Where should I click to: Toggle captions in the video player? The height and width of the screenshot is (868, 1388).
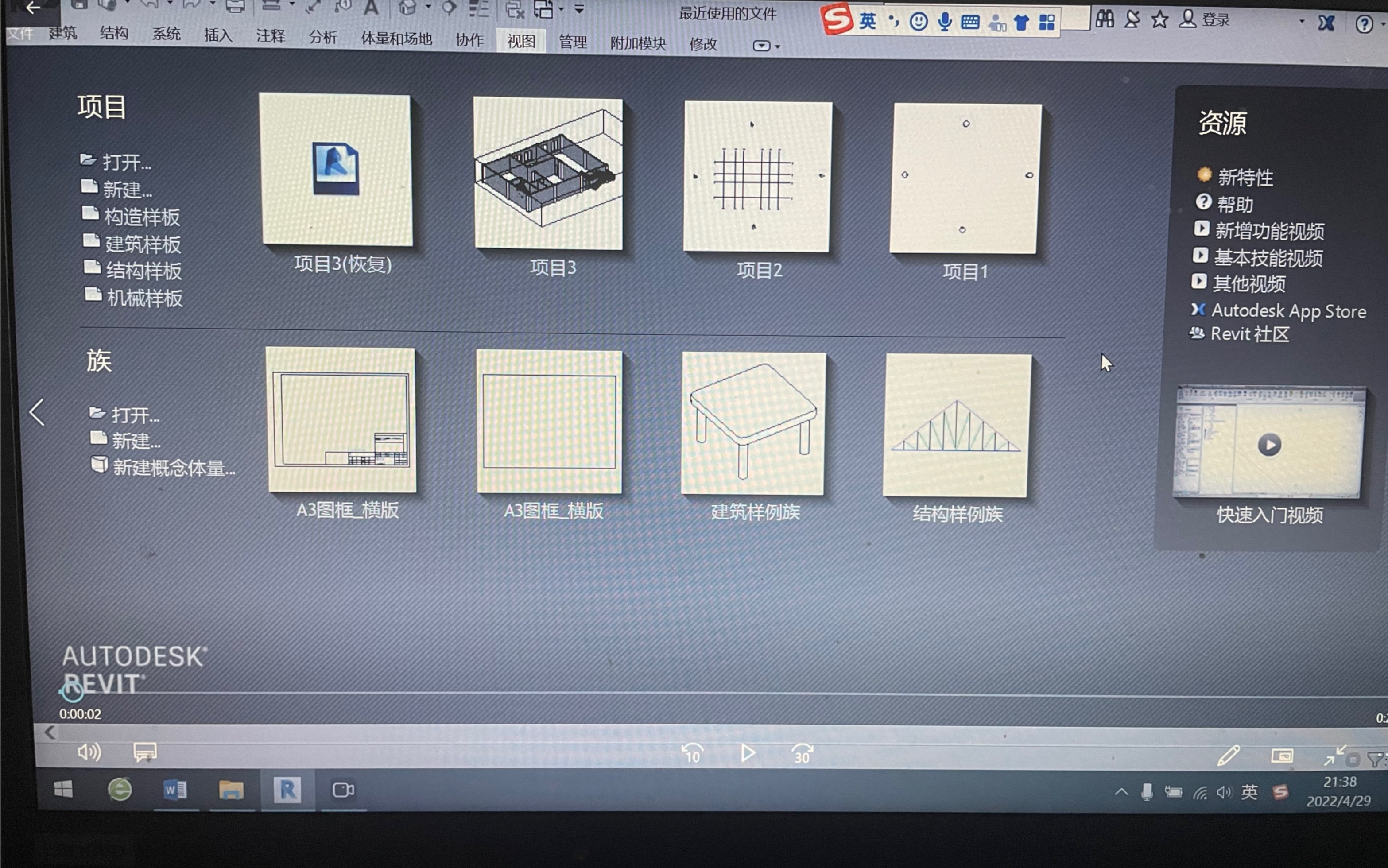click(x=145, y=752)
